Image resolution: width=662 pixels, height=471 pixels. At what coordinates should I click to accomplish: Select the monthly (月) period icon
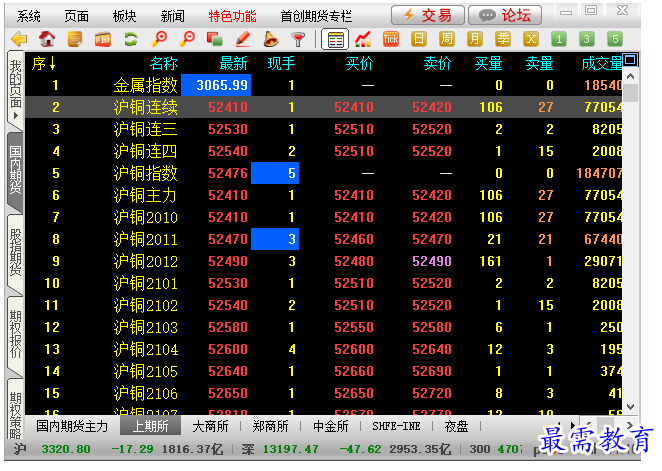point(475,39)
